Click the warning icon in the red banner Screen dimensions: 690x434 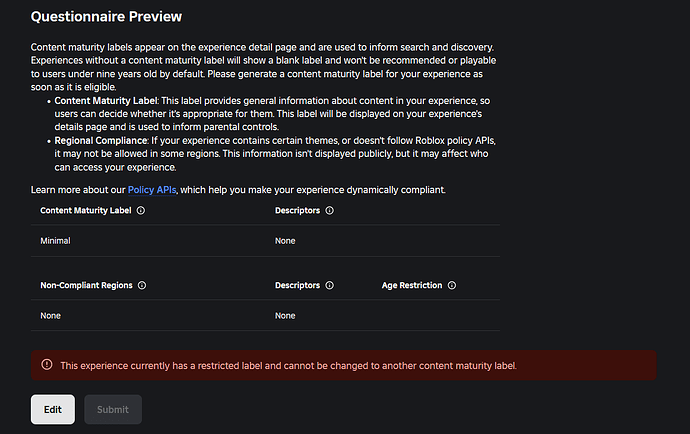tap(46, 365)
